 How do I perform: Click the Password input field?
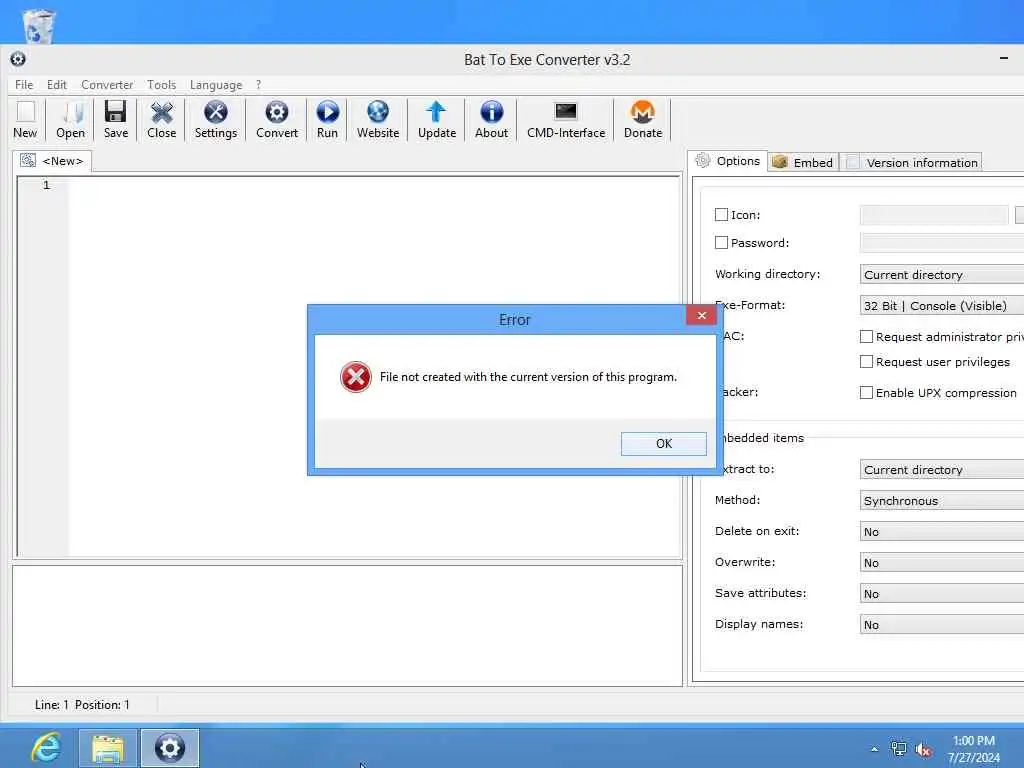tap(942, 243)
